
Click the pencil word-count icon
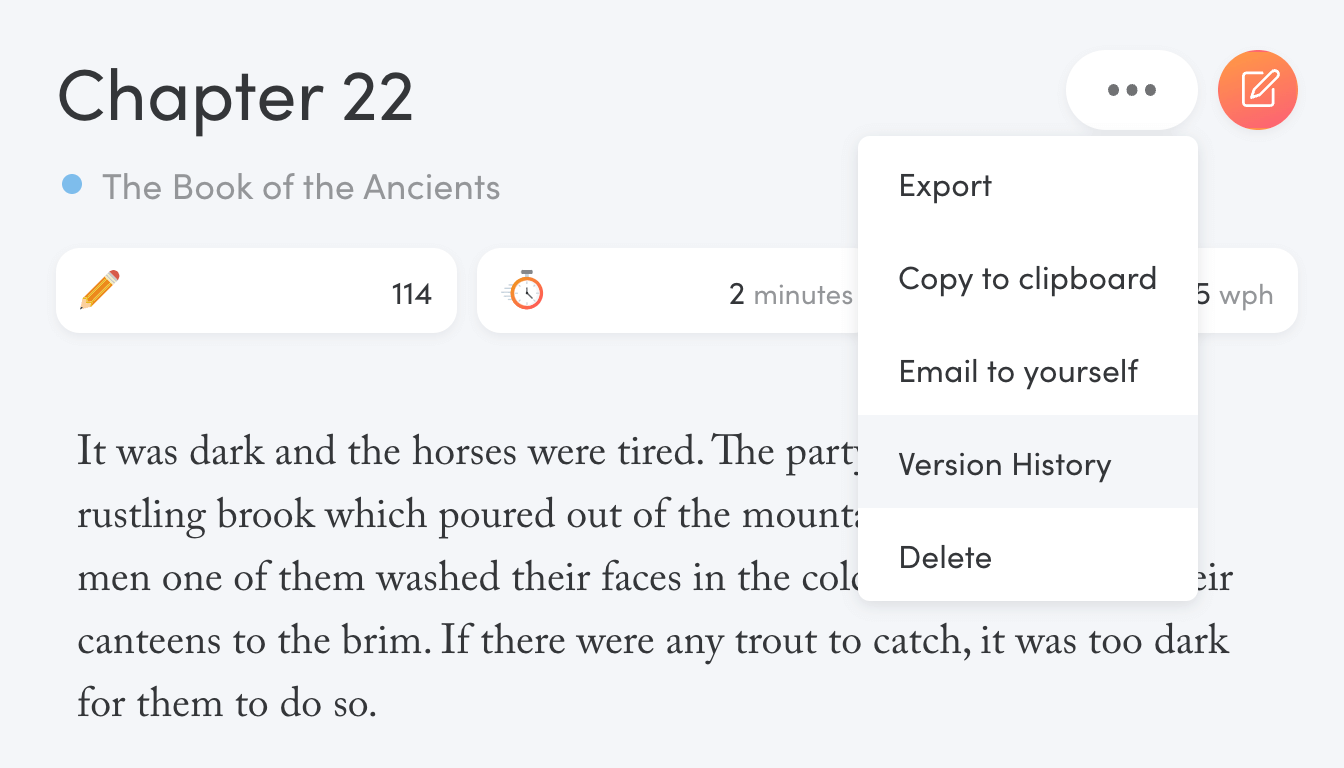coord(100,290)
